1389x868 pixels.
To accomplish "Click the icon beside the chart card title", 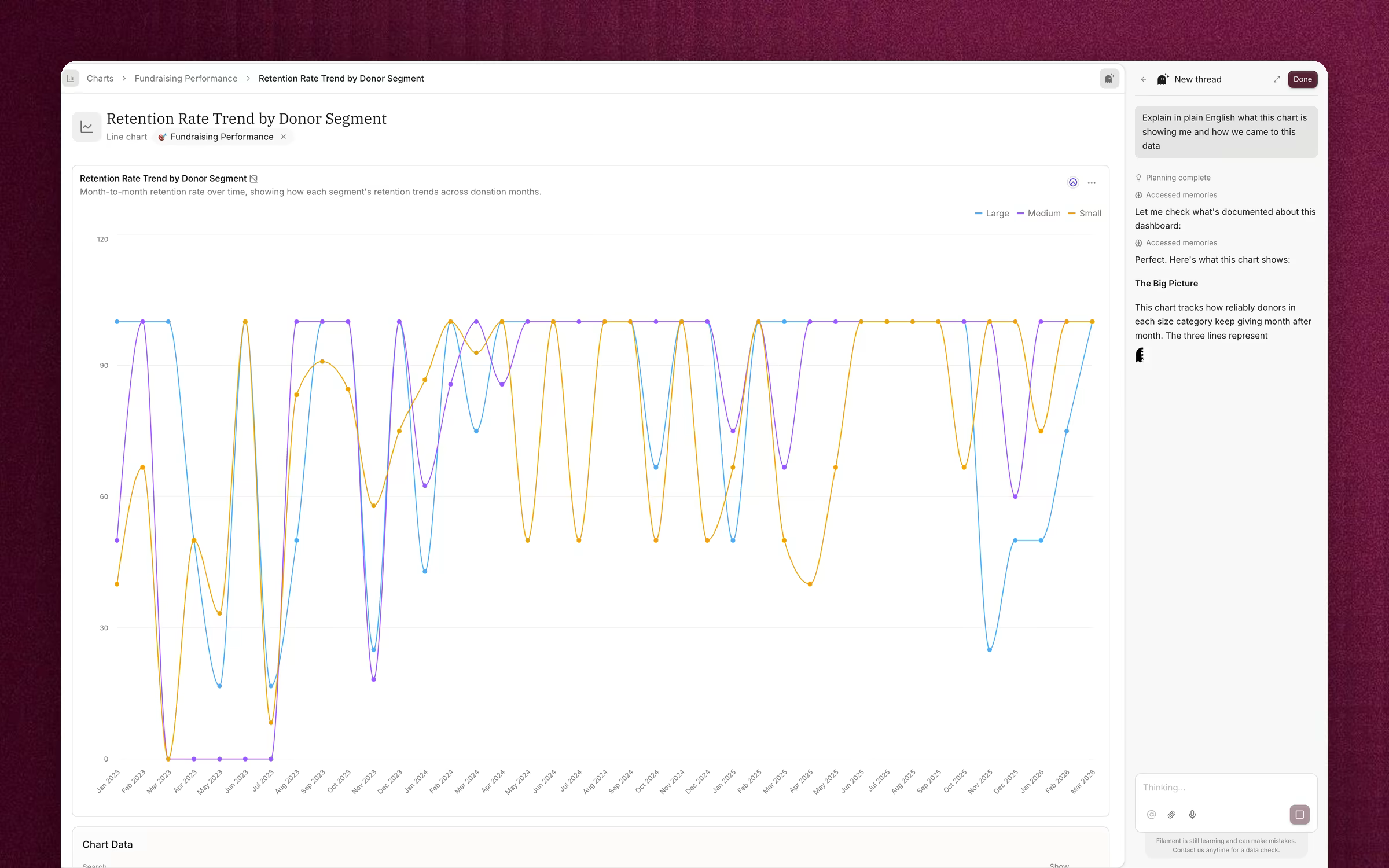I will (253, 179).
